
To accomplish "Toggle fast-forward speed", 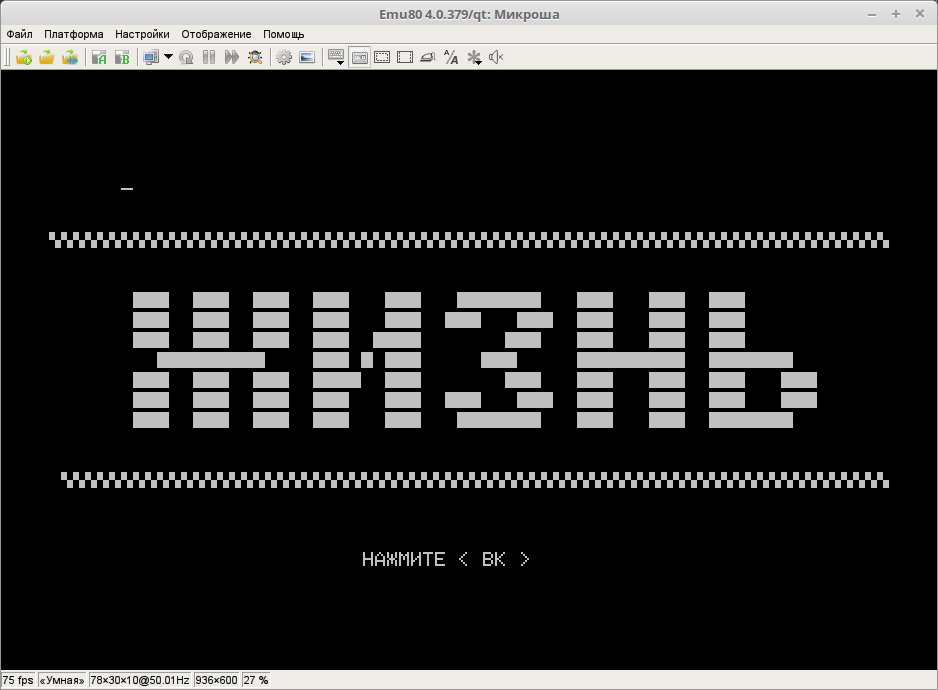I will tap(232, 57).
